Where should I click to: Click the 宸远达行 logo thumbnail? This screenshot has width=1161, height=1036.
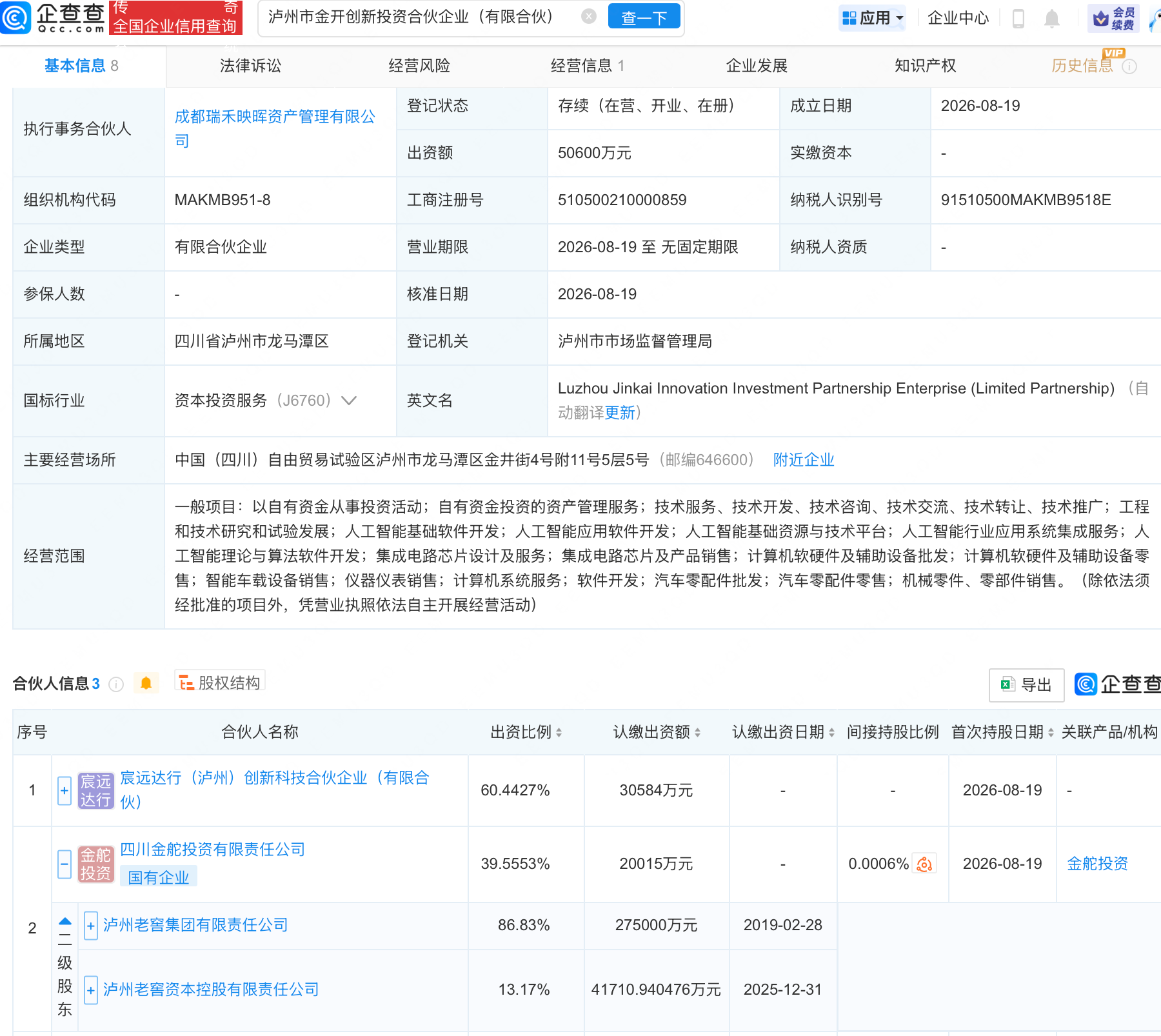point(95,791)
